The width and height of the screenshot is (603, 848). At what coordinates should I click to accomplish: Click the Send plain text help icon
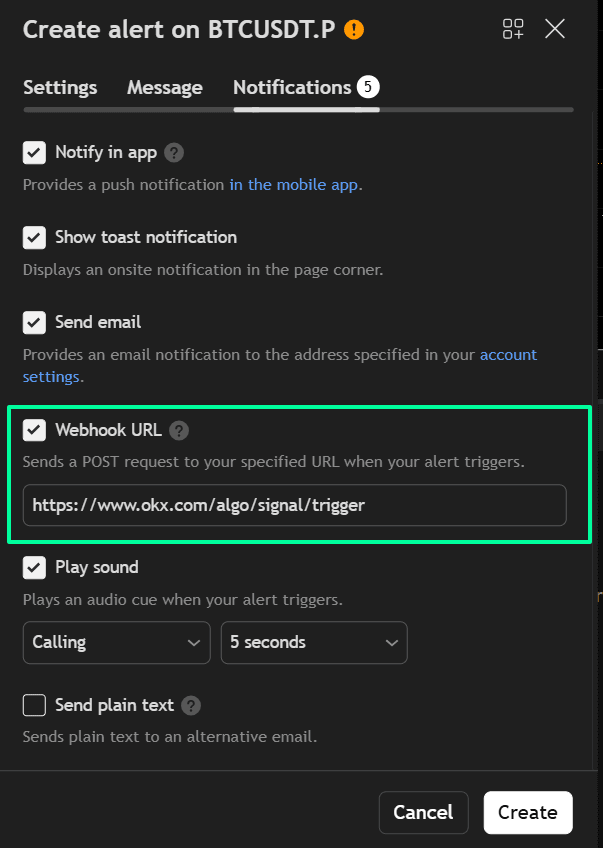[191, 706]
